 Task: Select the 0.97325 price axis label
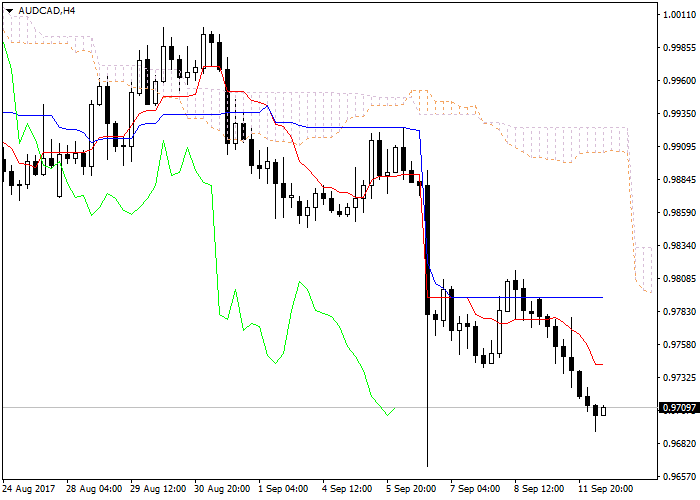pyautogui.click(x=679, y=378)
